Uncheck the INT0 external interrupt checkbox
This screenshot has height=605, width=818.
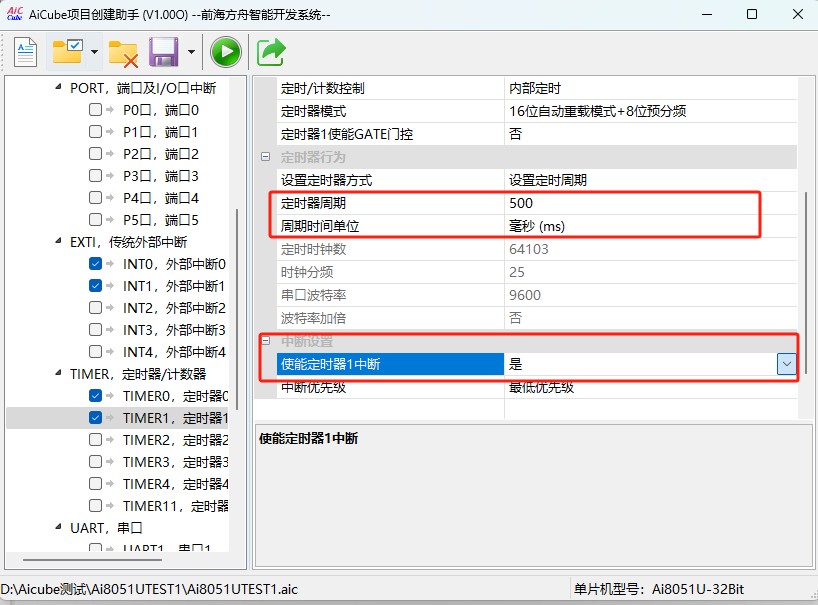point(95,264)
